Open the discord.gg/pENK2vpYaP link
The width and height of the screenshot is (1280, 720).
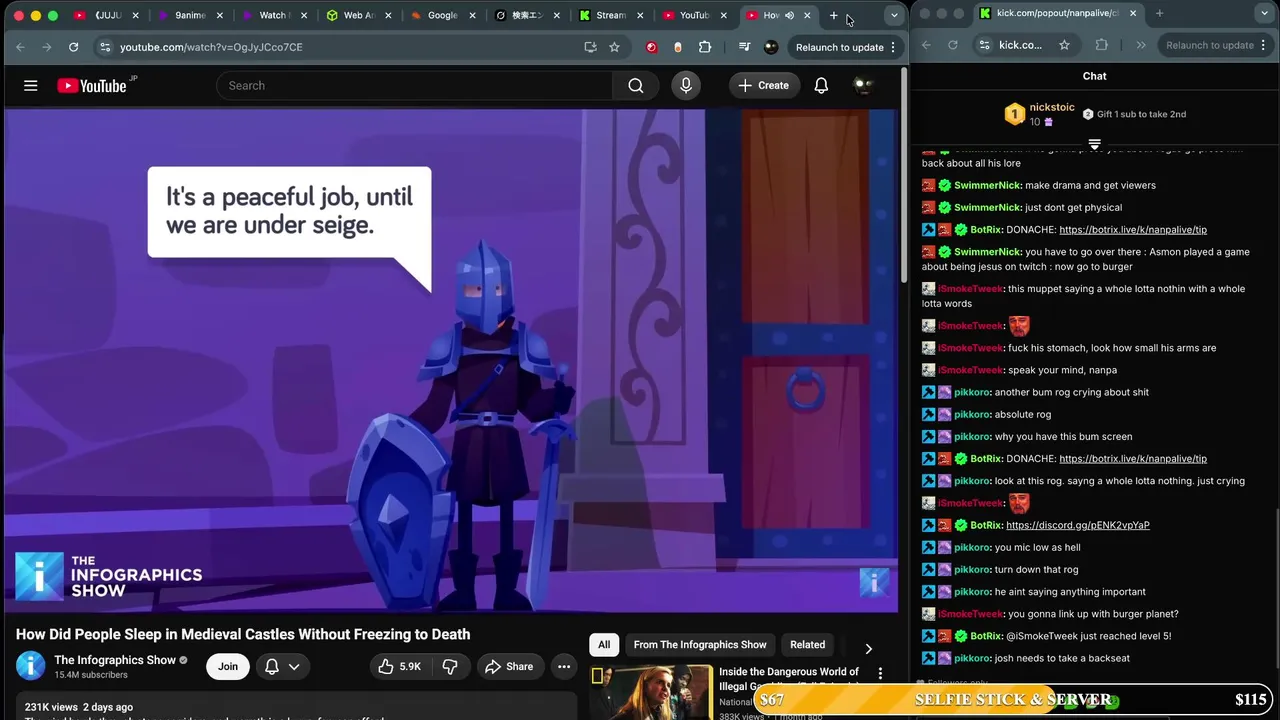click(x=1078, y=525)
